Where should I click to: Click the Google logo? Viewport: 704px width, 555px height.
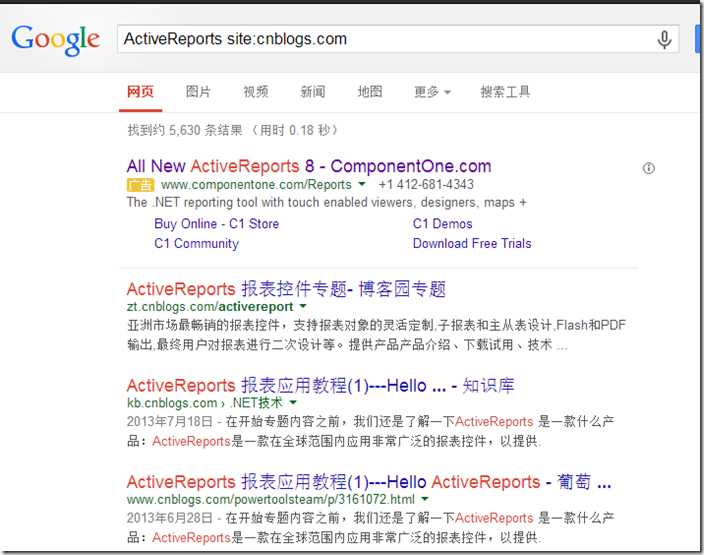55,40
